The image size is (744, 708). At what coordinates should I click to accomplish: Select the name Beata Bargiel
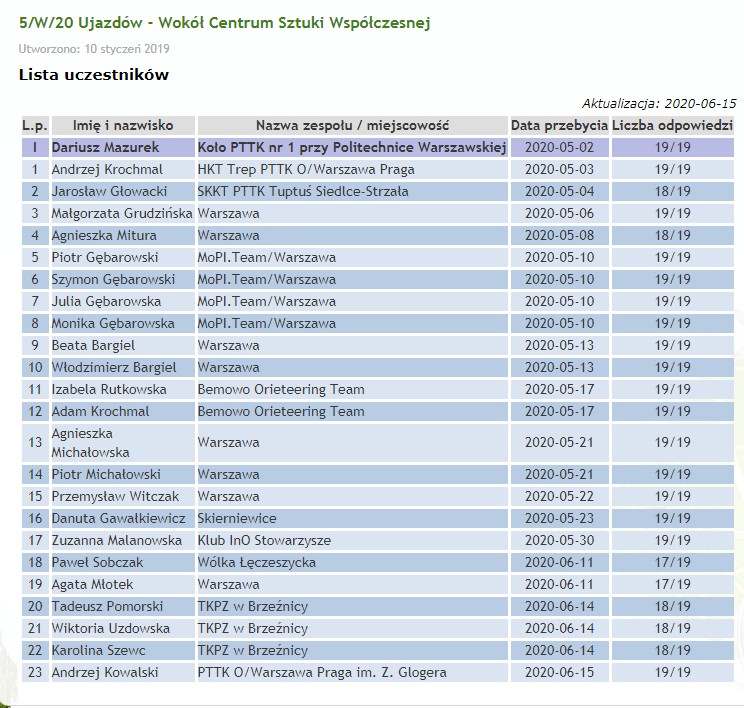(x=93, y=345)
